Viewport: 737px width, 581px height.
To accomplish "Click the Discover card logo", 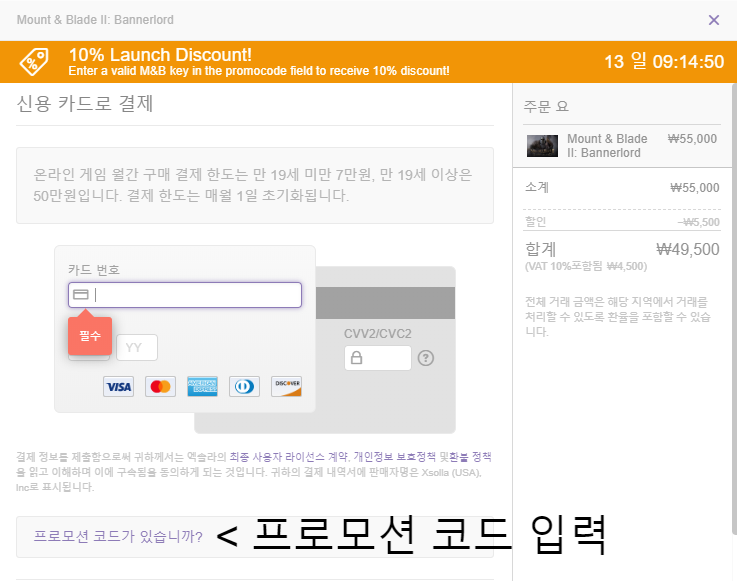I will point(286,386).
